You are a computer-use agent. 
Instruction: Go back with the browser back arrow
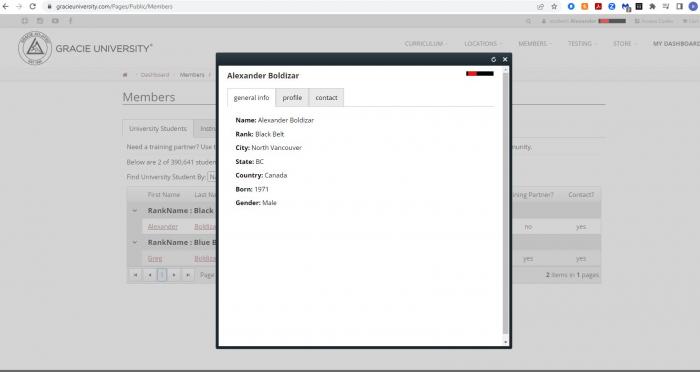[x=5, y=7]
